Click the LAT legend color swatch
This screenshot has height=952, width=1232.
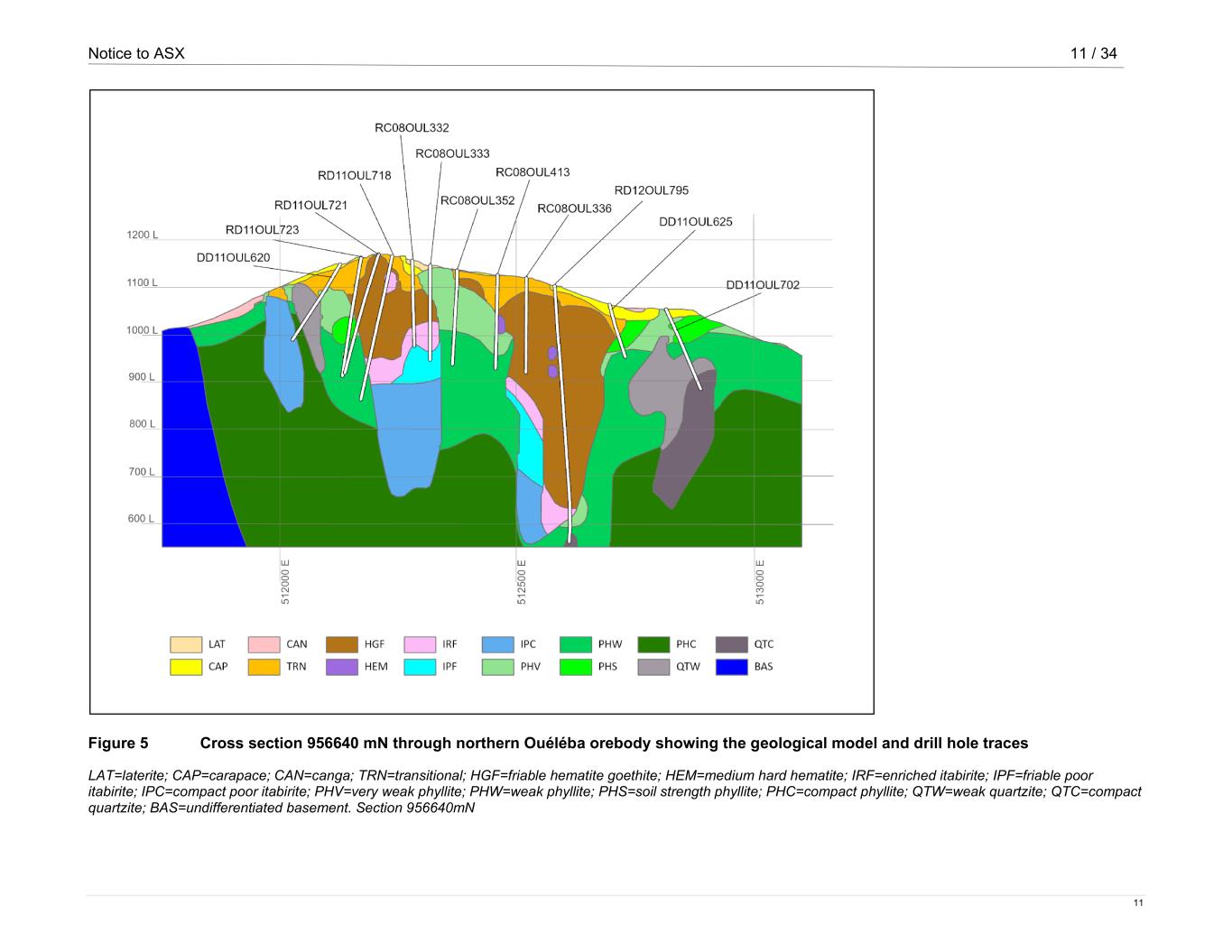[186, 644]
